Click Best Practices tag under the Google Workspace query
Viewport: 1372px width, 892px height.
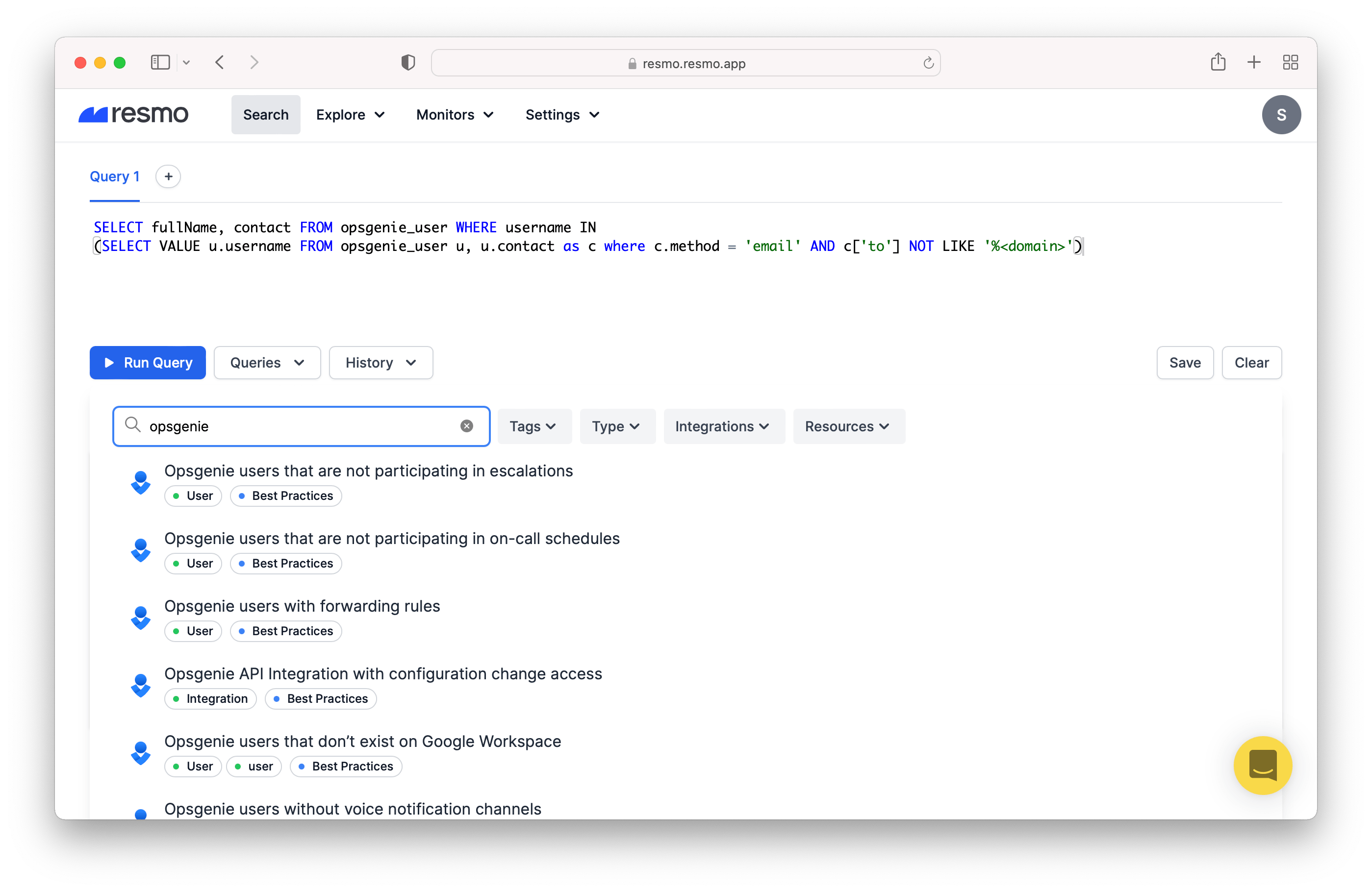346,767
